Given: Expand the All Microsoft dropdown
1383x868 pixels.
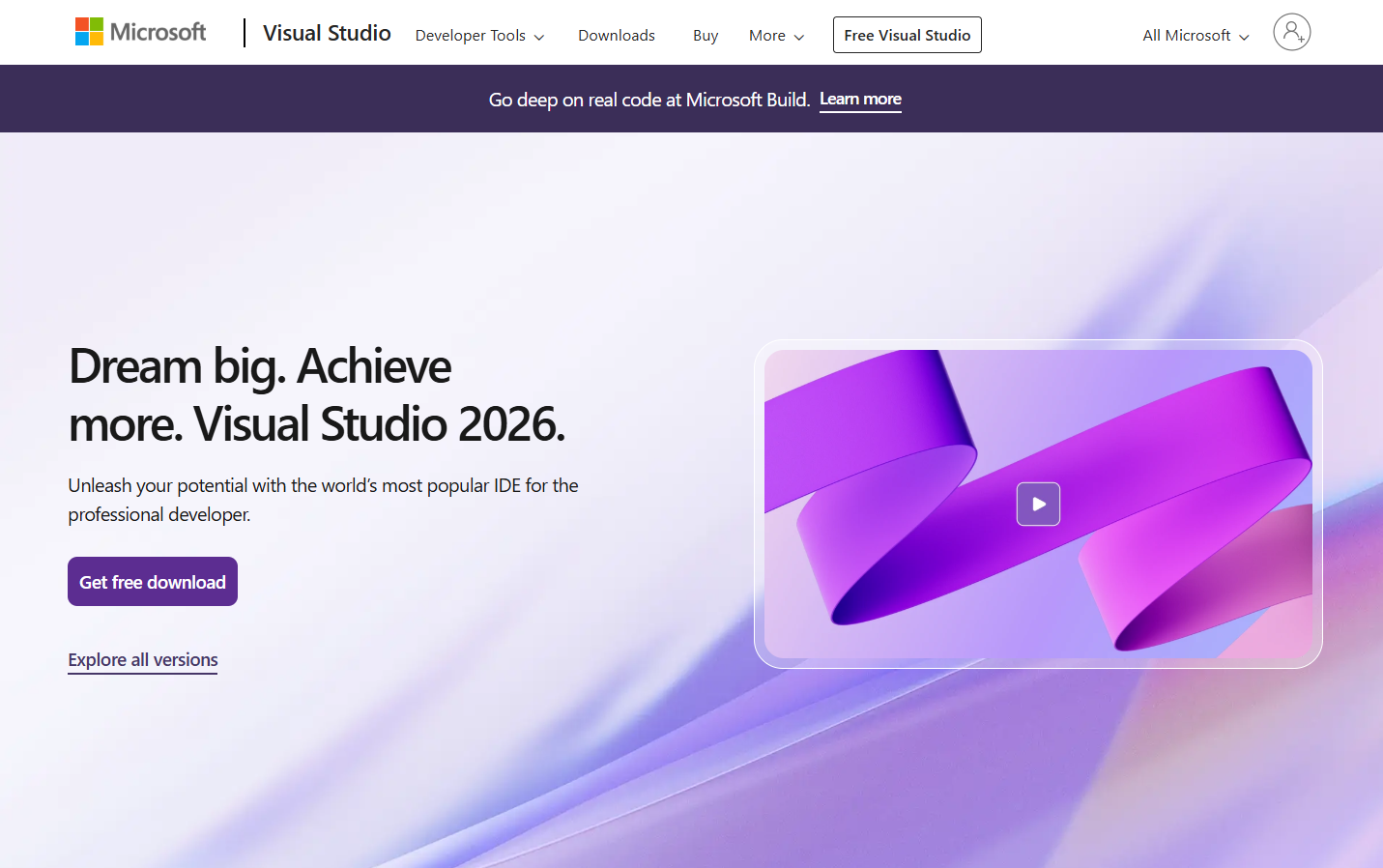Looking at the screenshot, I should [1196, 36].
